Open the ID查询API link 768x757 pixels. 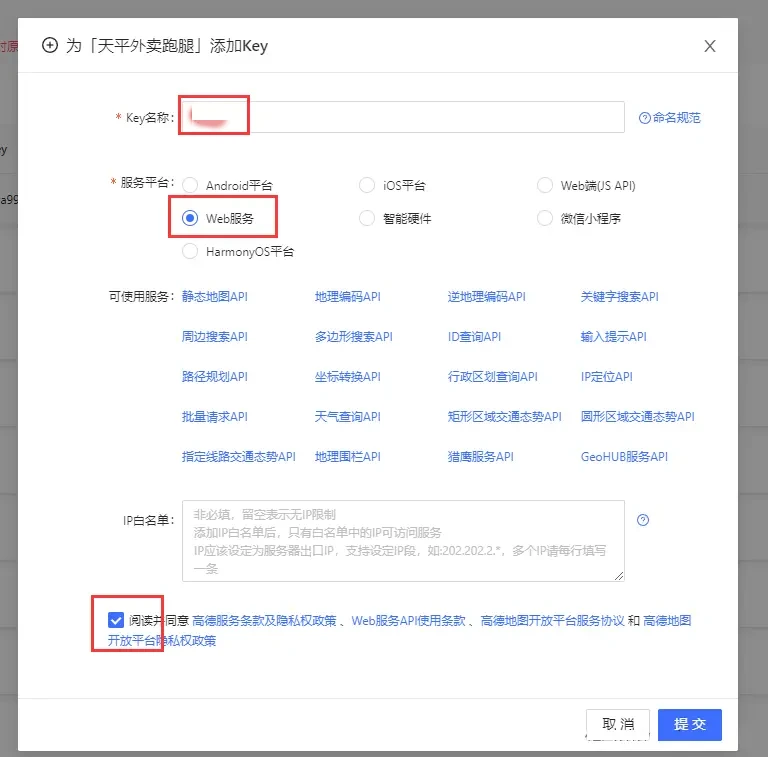(474, 337)
